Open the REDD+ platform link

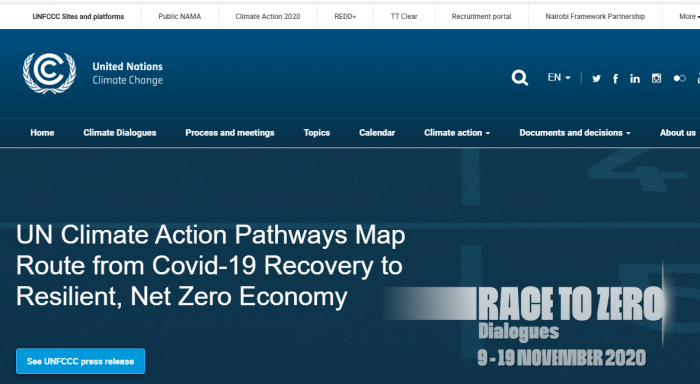point(345,17)
